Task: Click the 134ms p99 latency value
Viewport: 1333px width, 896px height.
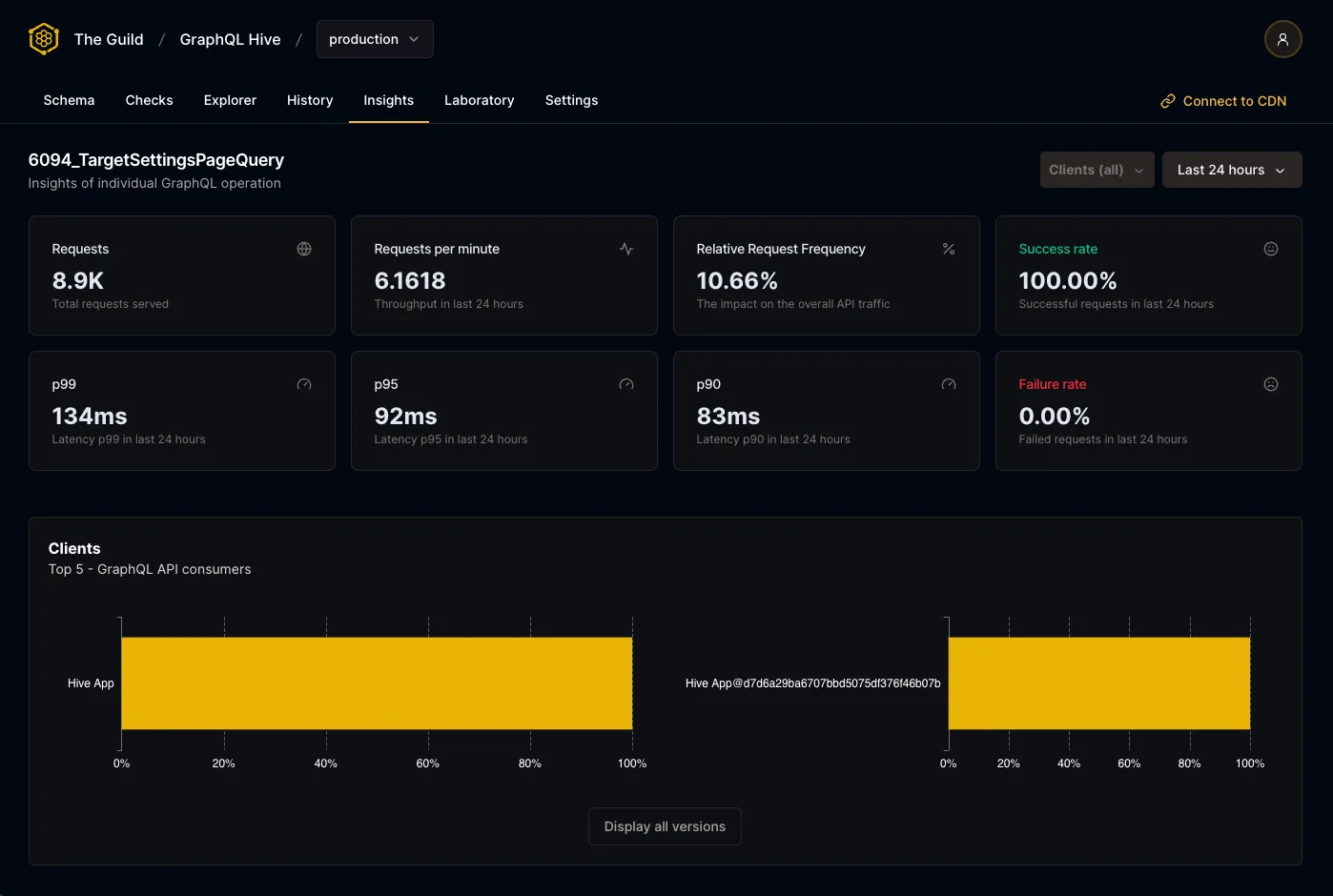Action: tap(90, 417)
